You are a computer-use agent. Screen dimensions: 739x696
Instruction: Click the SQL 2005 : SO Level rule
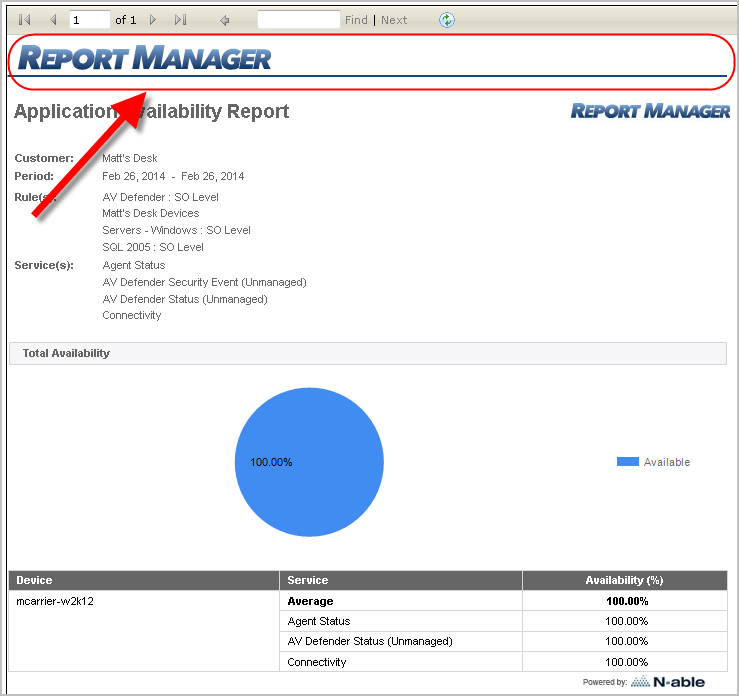pyautogui.click(x=153, y=247)
